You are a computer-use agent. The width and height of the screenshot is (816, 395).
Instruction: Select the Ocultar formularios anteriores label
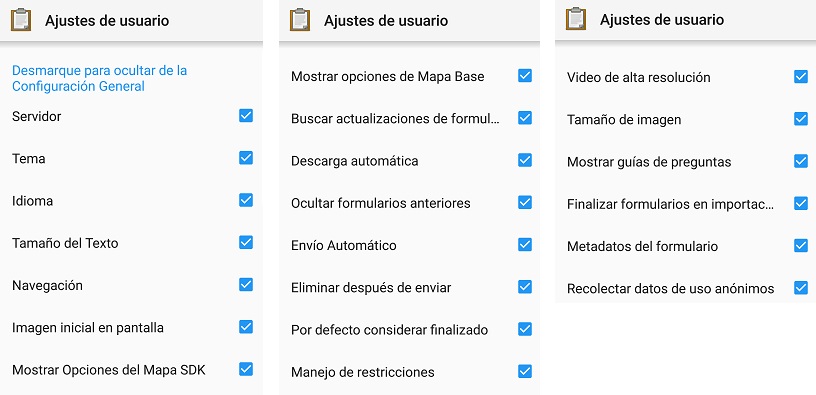tap(380, 203)
